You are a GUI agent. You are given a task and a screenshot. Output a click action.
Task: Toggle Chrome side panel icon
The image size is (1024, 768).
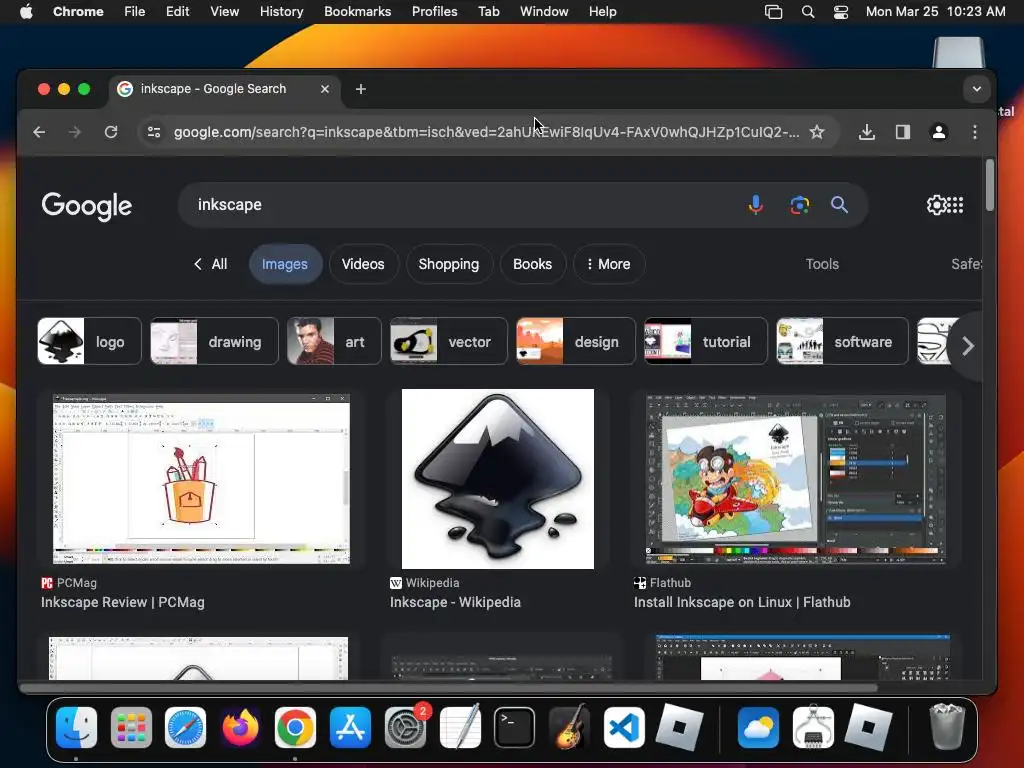coord(903,132)
